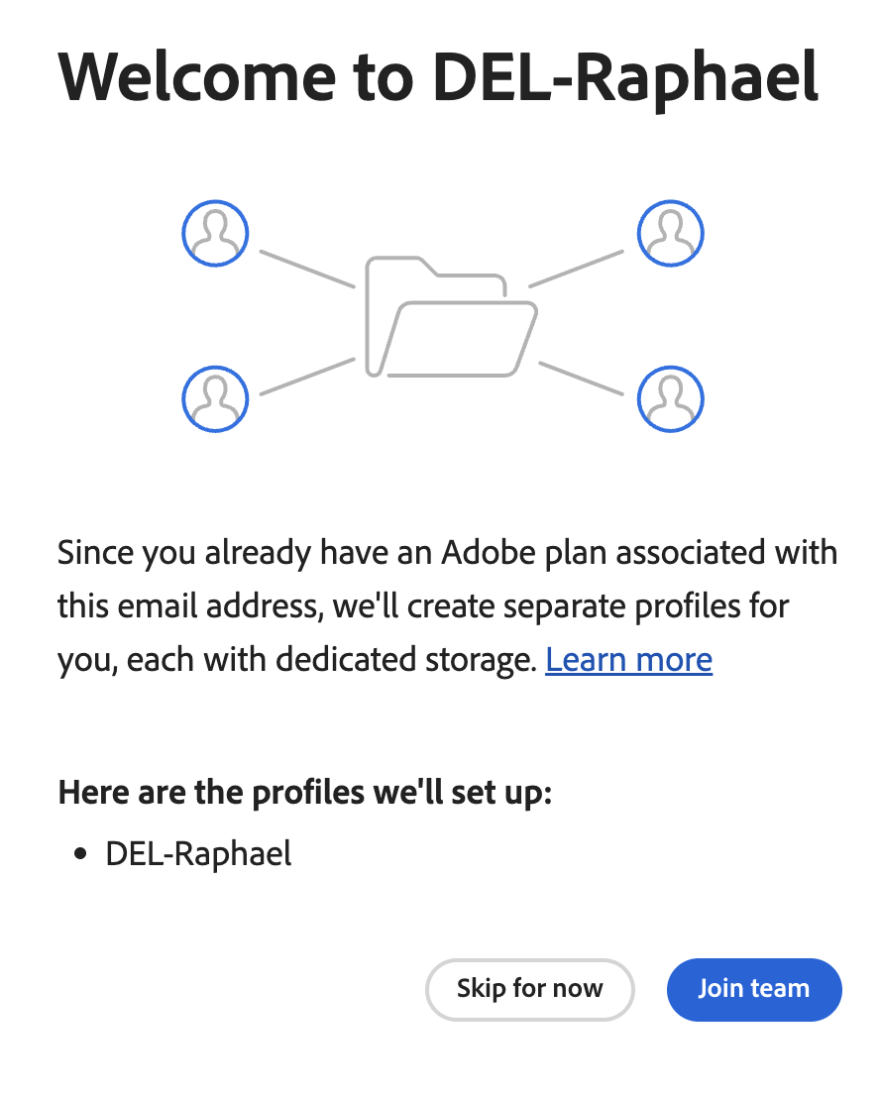The height and width of the screenshot is (1098, 880).
Task: Click the bottom-right user avatar icon
Action: [x=670, y=398]
